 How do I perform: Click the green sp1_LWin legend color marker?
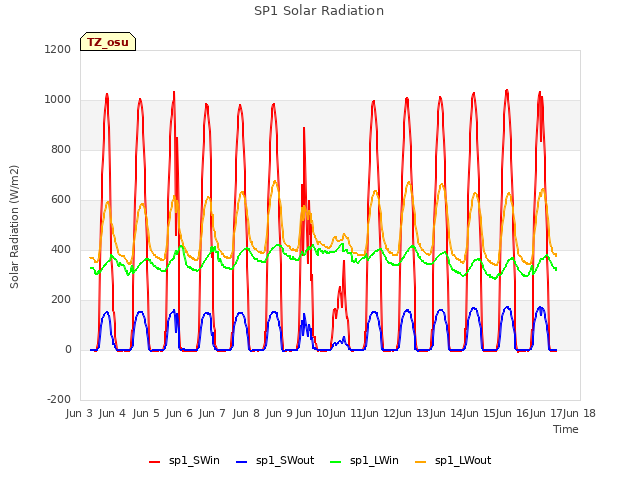click(x=336, y=462)
